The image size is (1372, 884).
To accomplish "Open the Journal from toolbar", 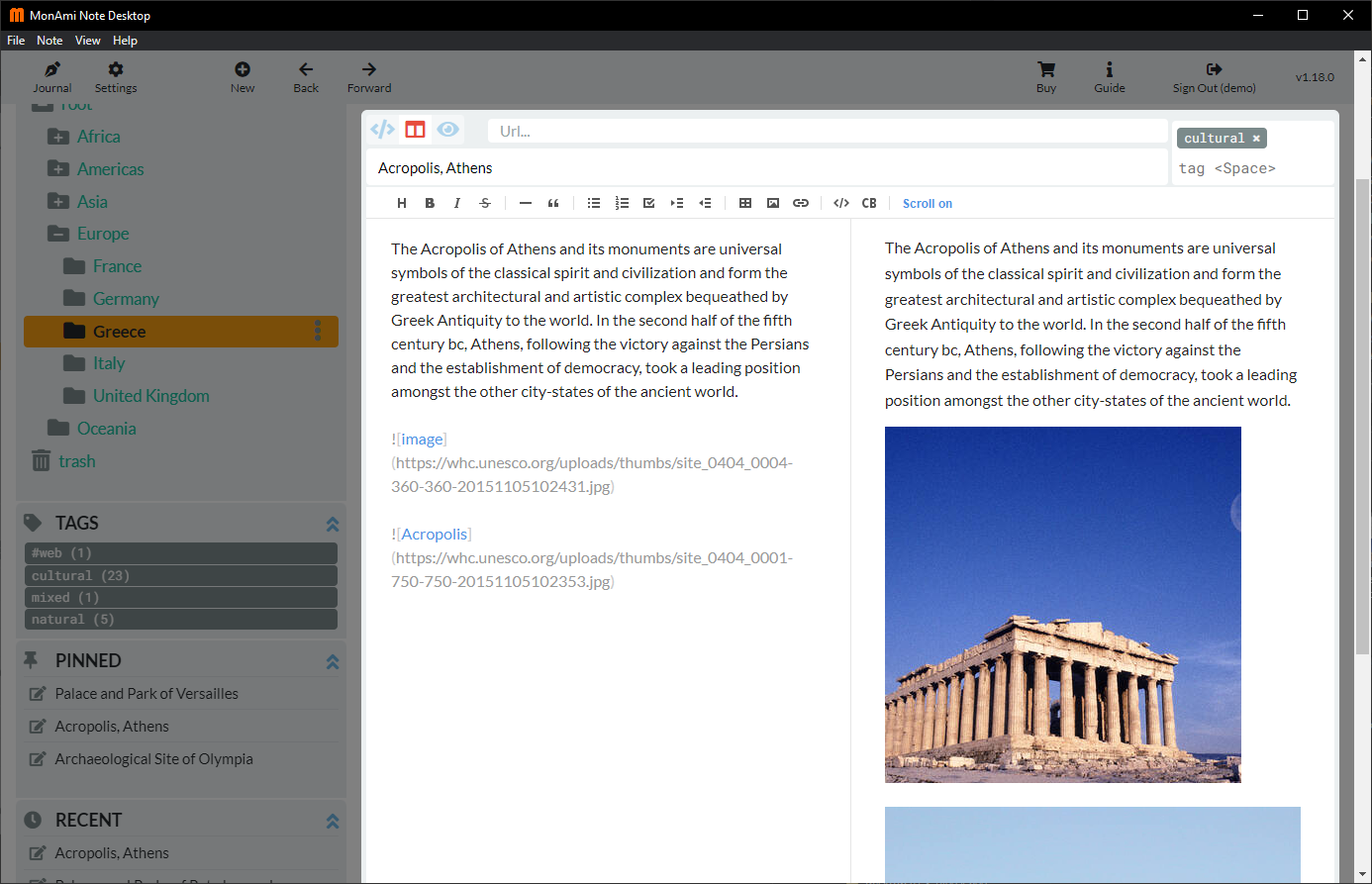I will [52, 77].
